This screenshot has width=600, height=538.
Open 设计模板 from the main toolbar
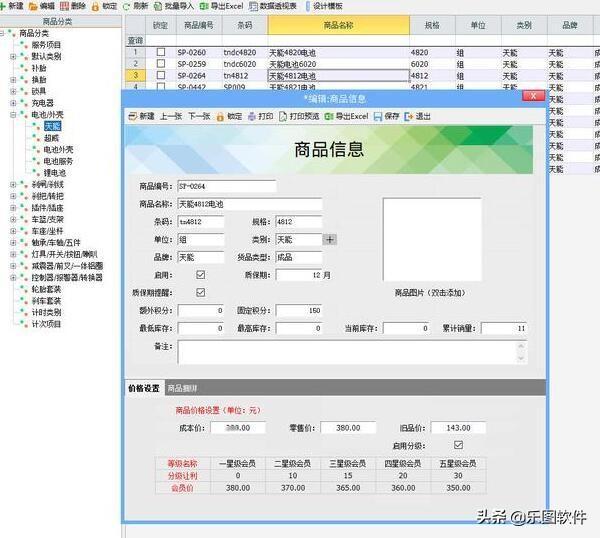(324, 6)
